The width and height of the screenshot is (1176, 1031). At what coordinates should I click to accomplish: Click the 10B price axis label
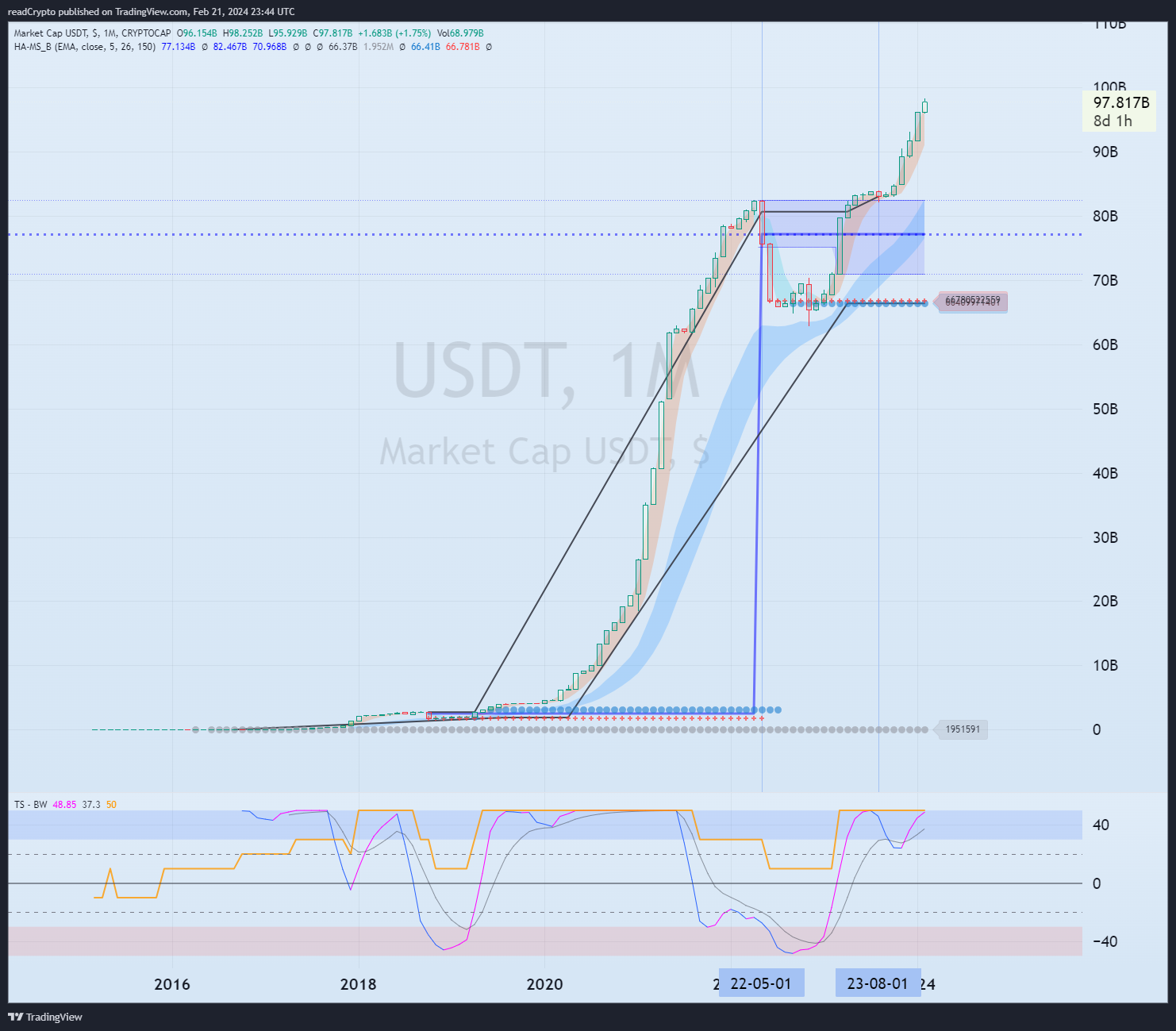pos(1105,665)
